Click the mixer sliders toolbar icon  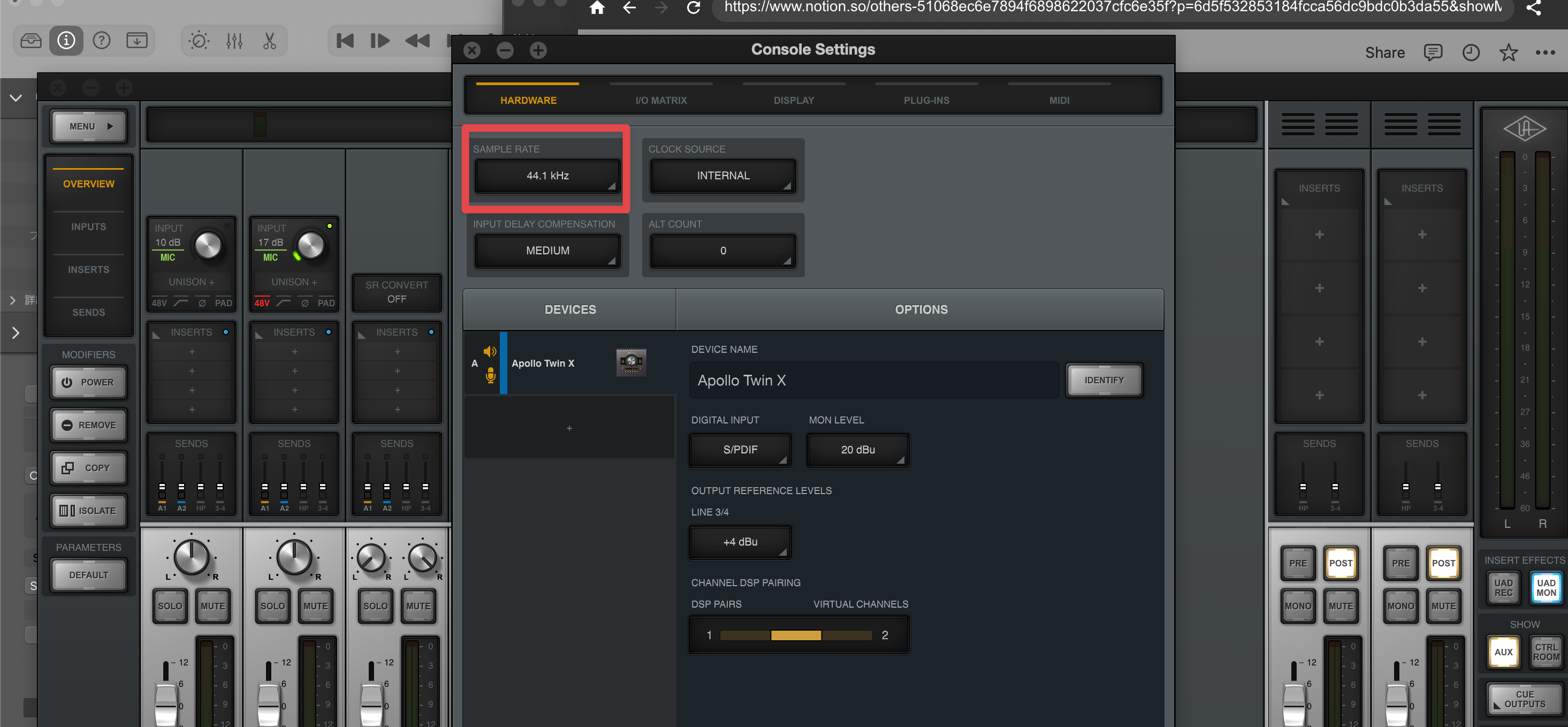click(234, 41)
